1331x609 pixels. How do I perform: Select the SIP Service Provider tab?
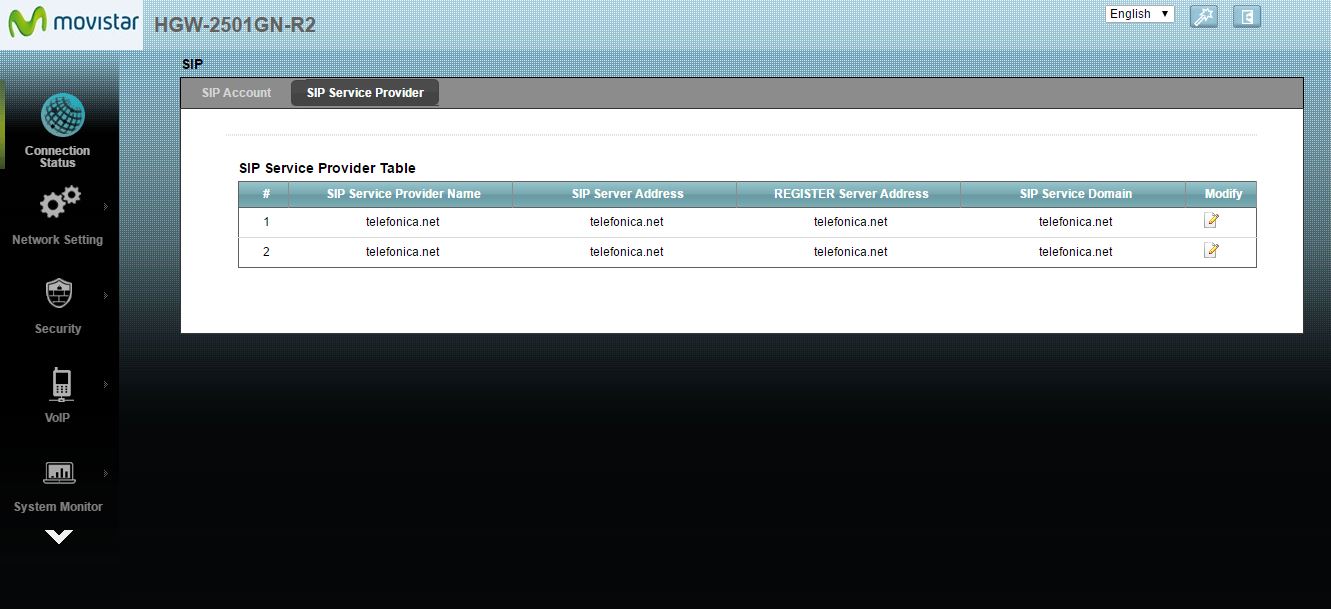tap(365, 93)
